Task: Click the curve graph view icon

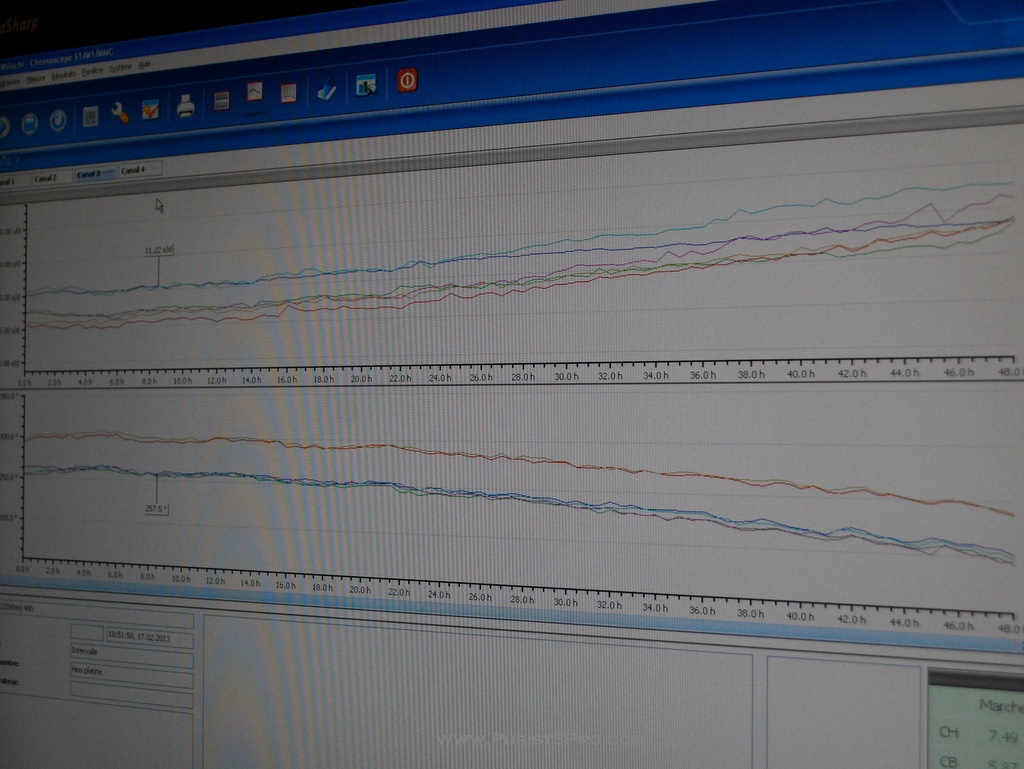Action: point(255,93)
